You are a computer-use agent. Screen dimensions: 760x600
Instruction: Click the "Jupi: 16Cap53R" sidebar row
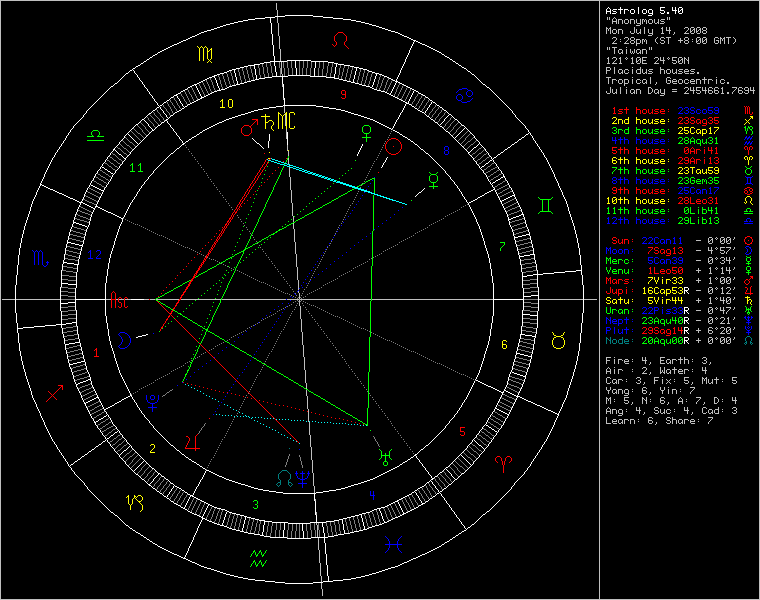click(679, 291)
